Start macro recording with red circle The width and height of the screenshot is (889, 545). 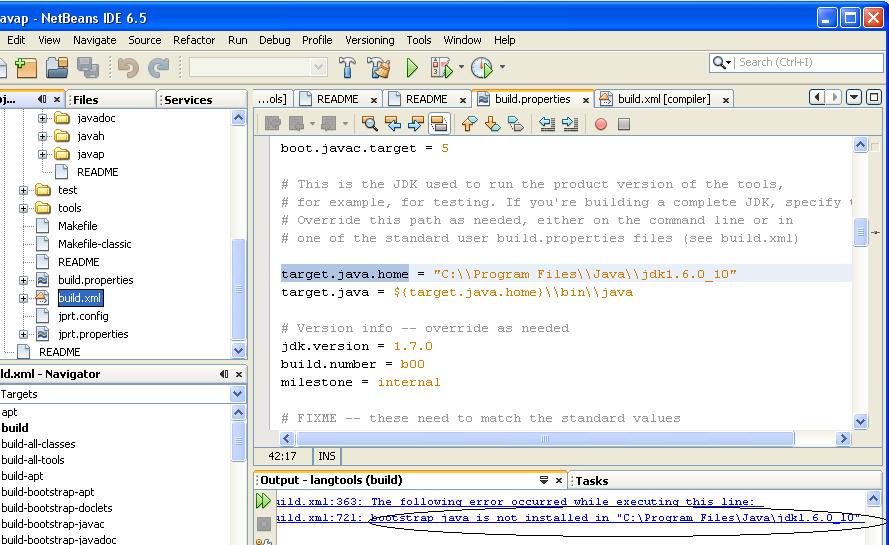tap(601, 124)
